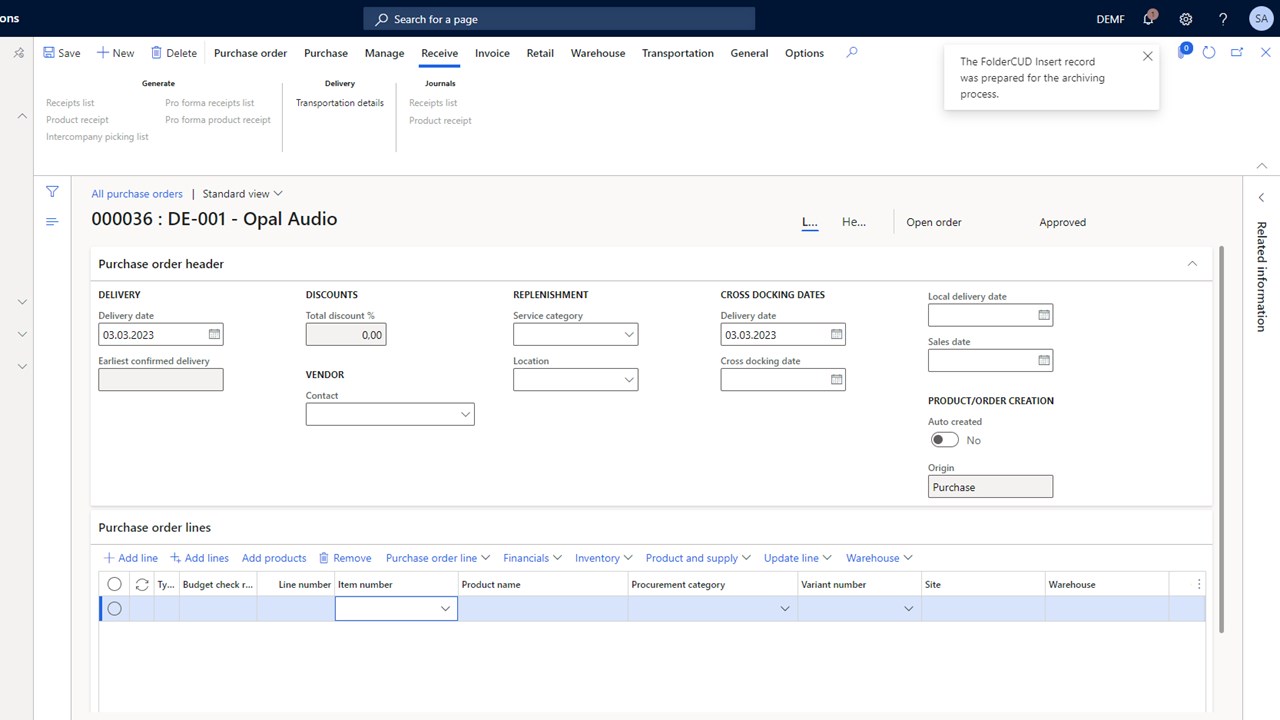Click Transportation details button
This screenshot has height=720, width=1280.
point(340,103)
